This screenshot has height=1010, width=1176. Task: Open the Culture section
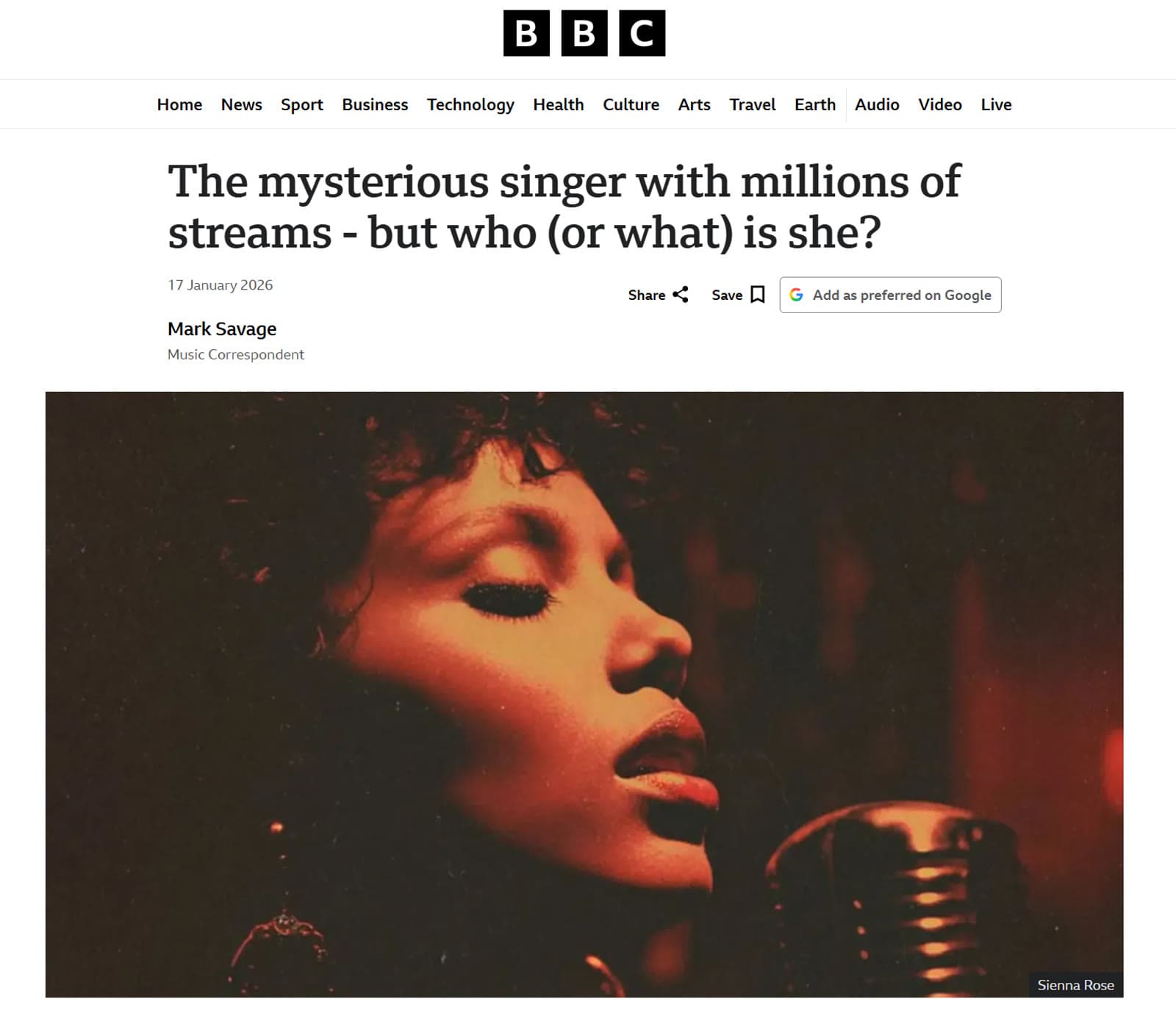click(x=631, y=104)
